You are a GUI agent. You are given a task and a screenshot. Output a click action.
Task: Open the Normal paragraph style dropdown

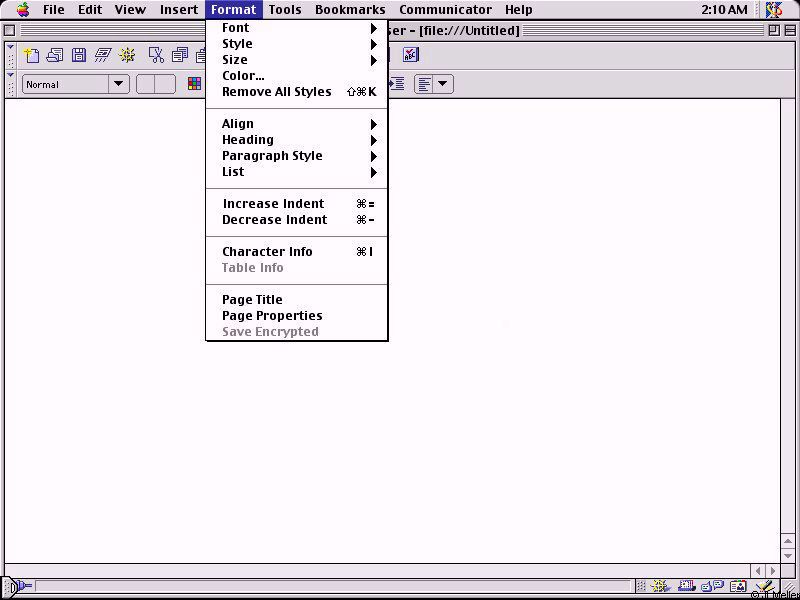tap(76, 85)
